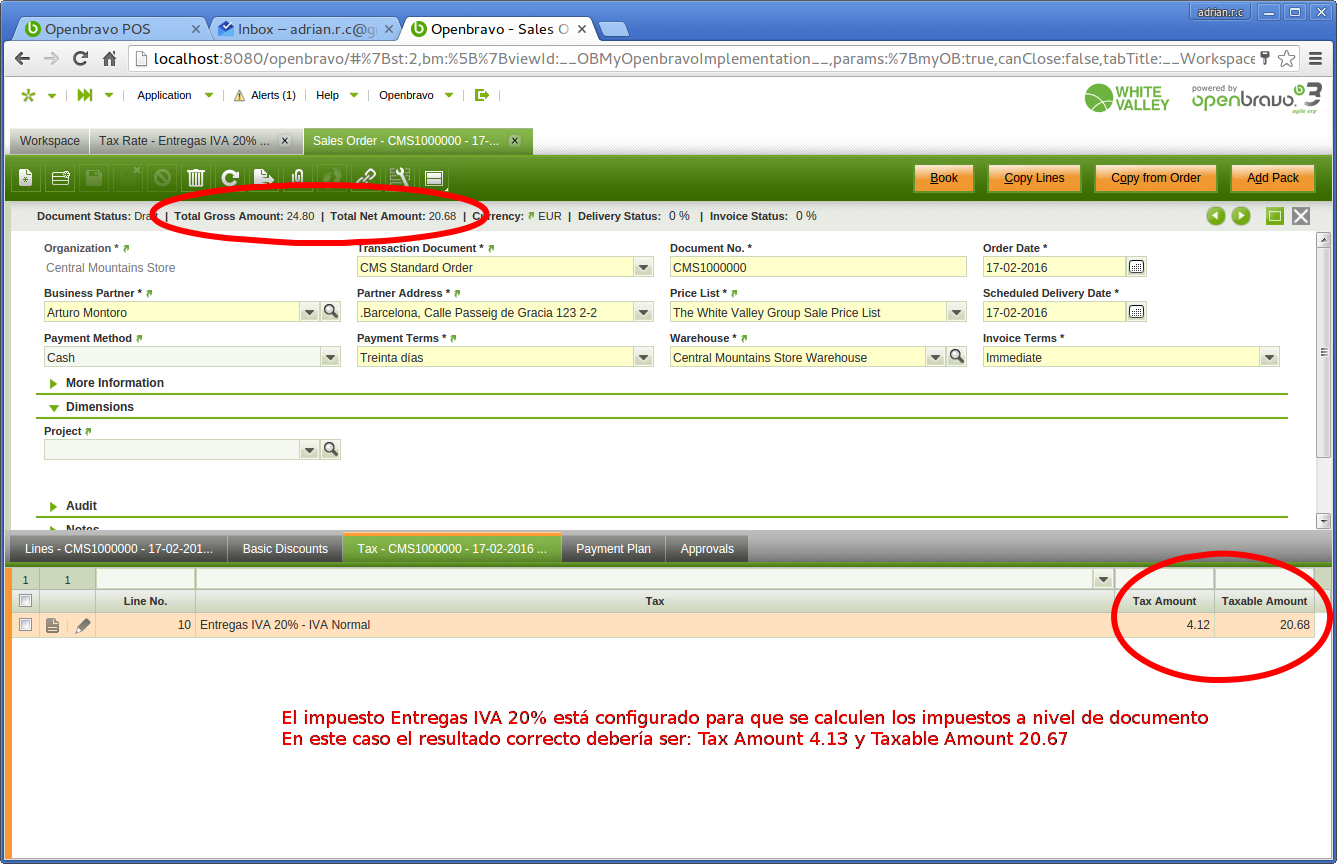Screen dimensions: 1337x864
Task: Open Business Partner search magnifier
Action: (x=331, y=312)
